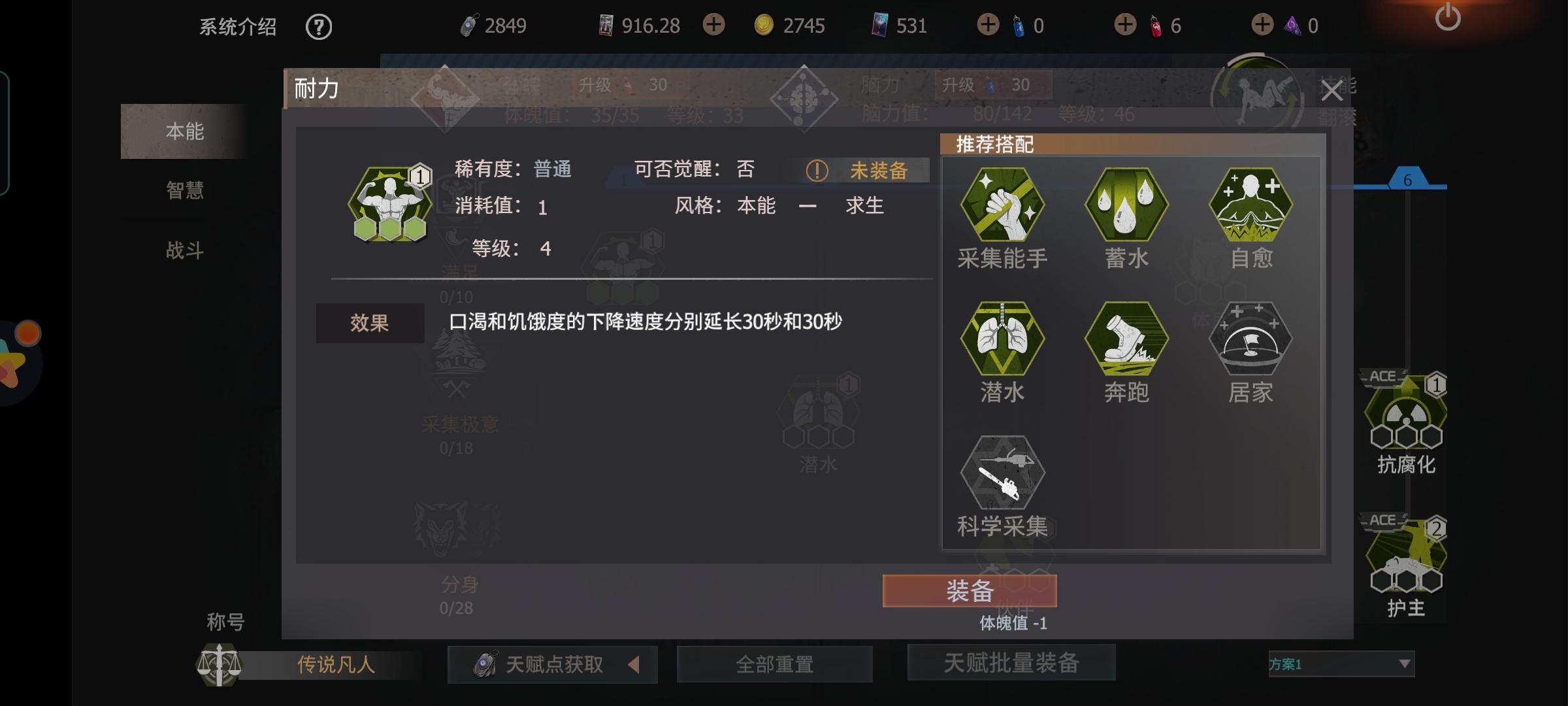Switch to the 战斗 tab

coord(185,250)
